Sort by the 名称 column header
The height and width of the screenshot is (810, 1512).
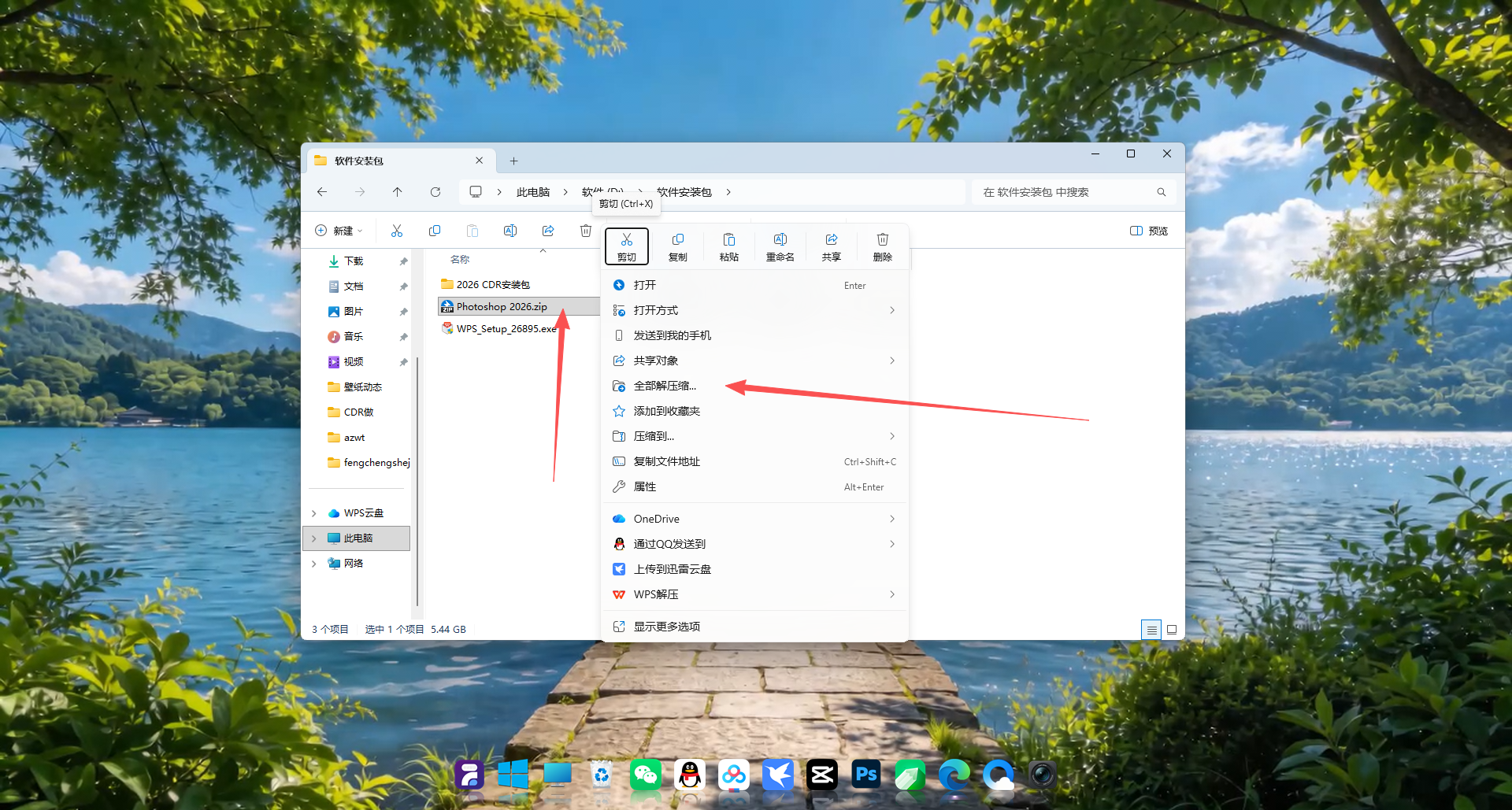click(460, 260)
